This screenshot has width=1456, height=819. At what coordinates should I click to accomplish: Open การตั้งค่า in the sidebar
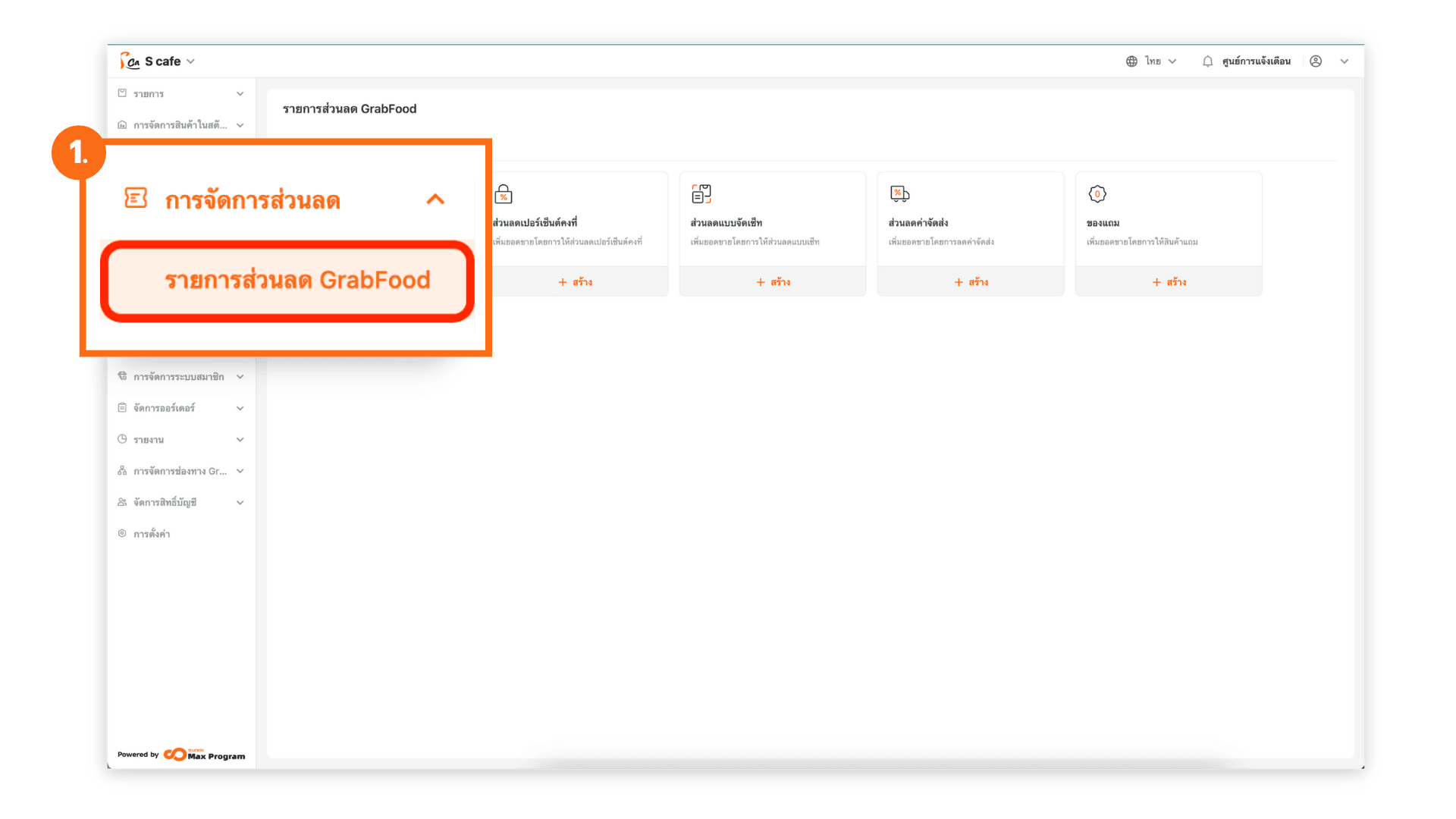[x=152, y=534]
